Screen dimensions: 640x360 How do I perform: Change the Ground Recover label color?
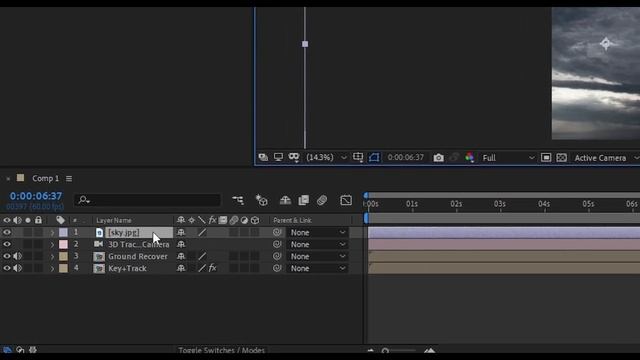tap(63, 256)
